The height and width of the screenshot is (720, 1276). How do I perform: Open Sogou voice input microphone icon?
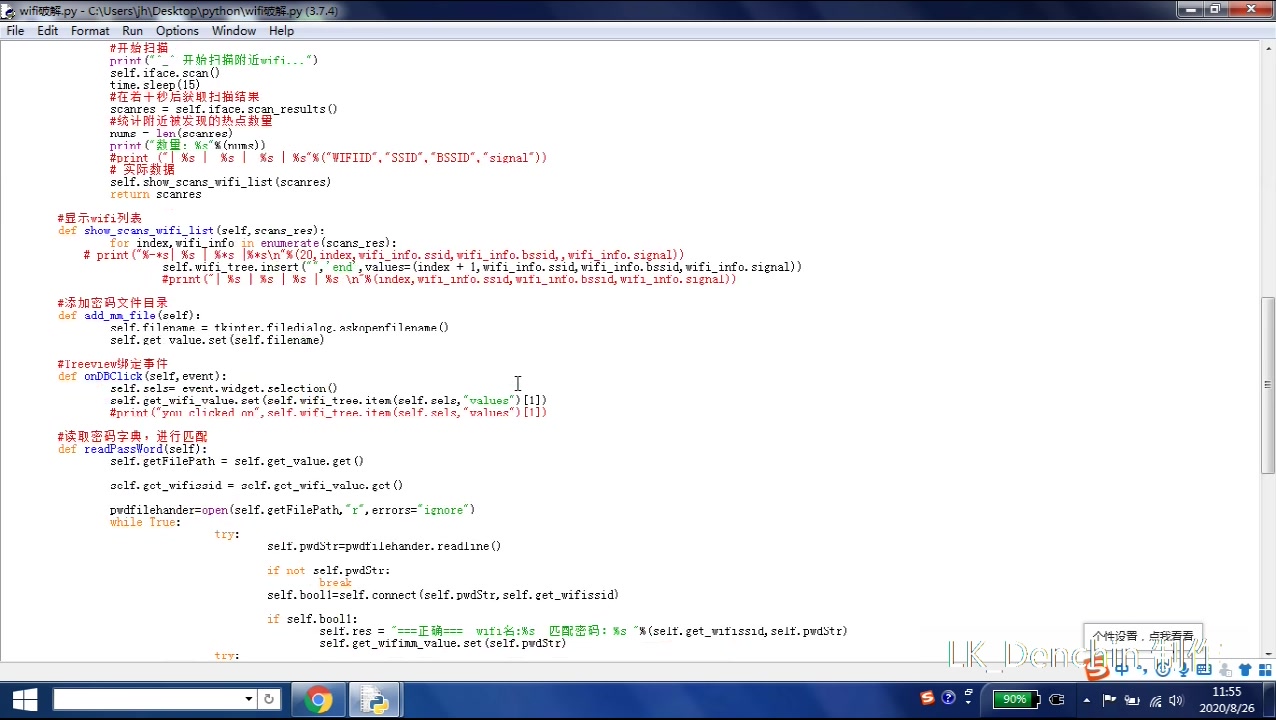(1183, 670)
